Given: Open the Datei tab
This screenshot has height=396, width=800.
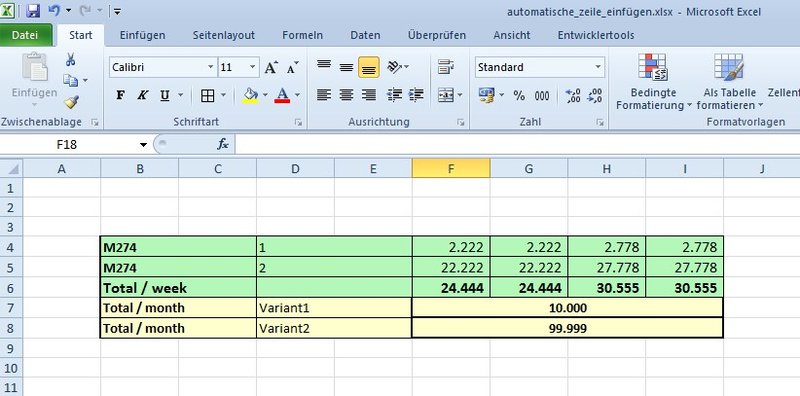Looking at the screenshot, I should coord(25,35).
